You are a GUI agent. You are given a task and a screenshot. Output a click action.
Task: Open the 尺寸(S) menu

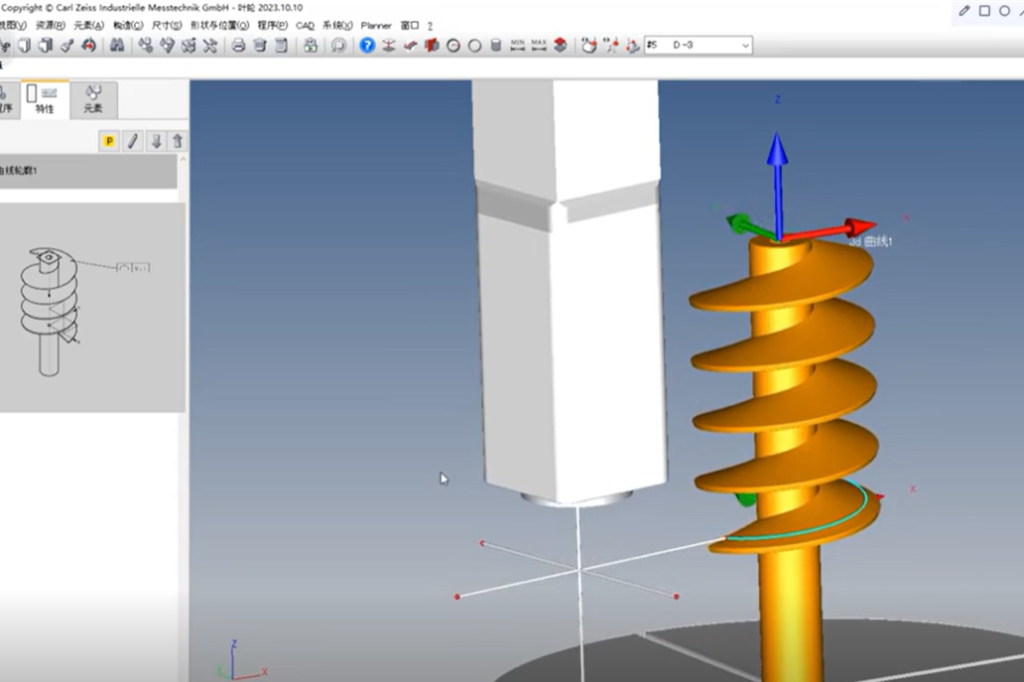[167, 25]
